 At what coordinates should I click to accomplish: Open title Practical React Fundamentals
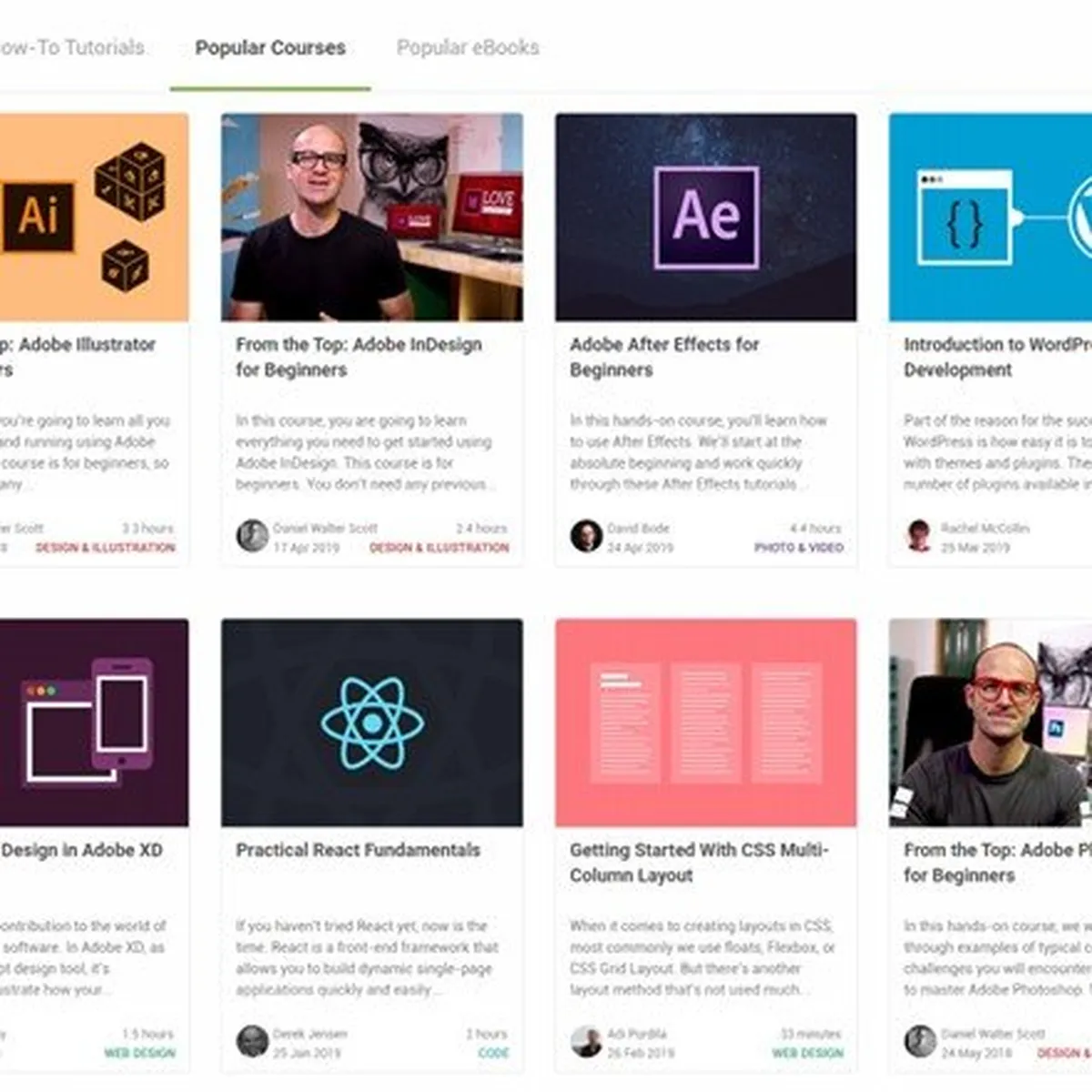coord(358,850)
